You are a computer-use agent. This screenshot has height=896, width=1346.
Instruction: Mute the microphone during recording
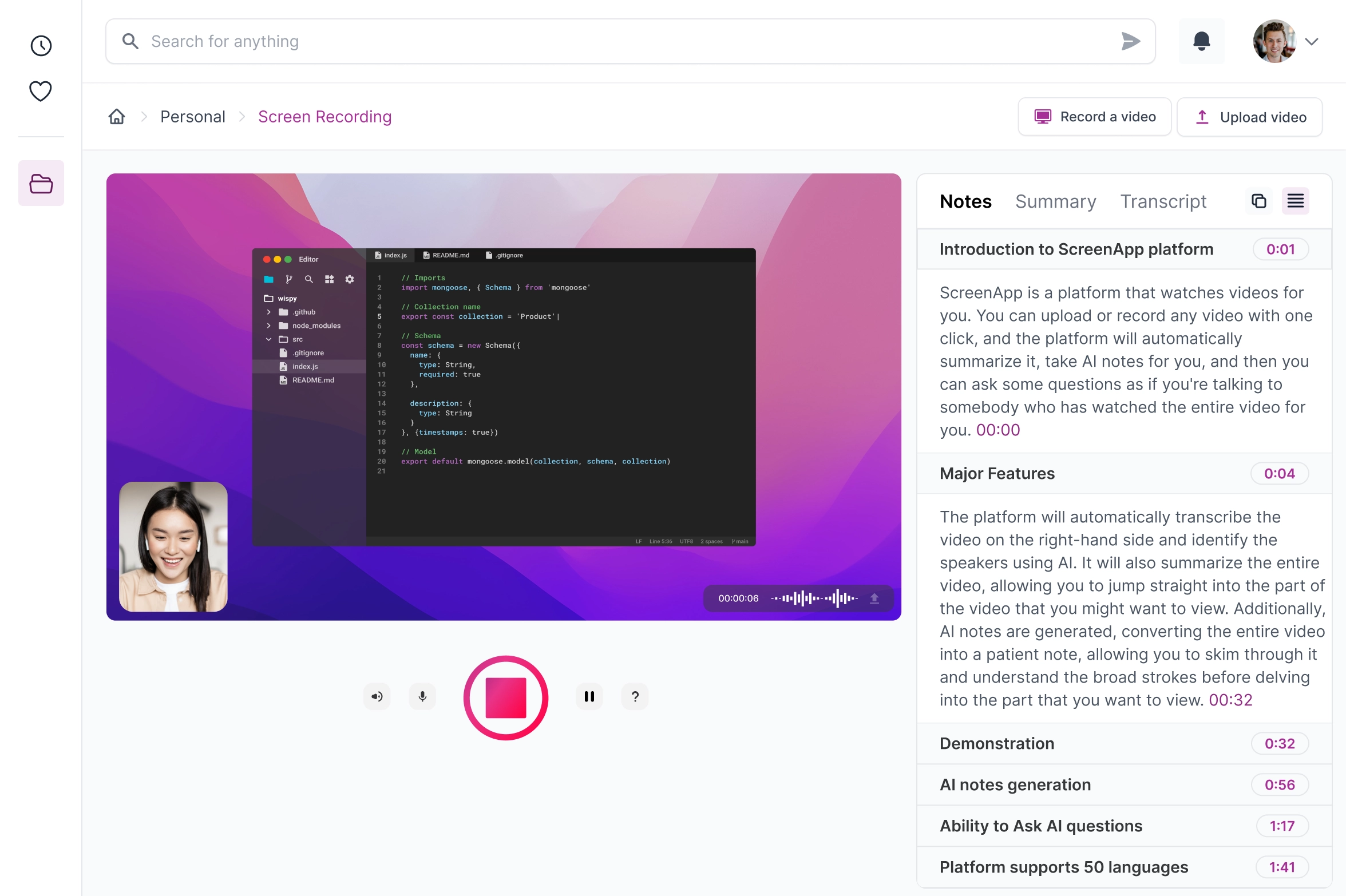click(422, 696)
